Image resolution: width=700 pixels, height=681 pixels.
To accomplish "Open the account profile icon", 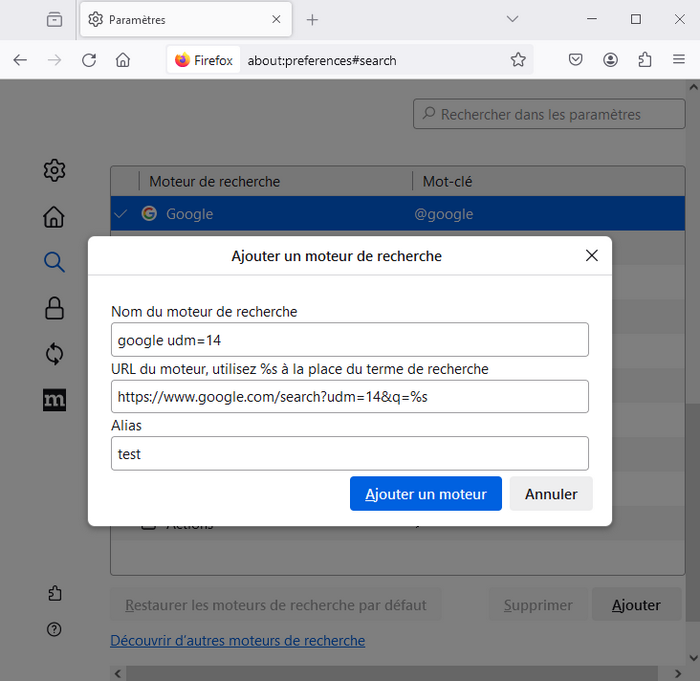I will coord(610,59).
